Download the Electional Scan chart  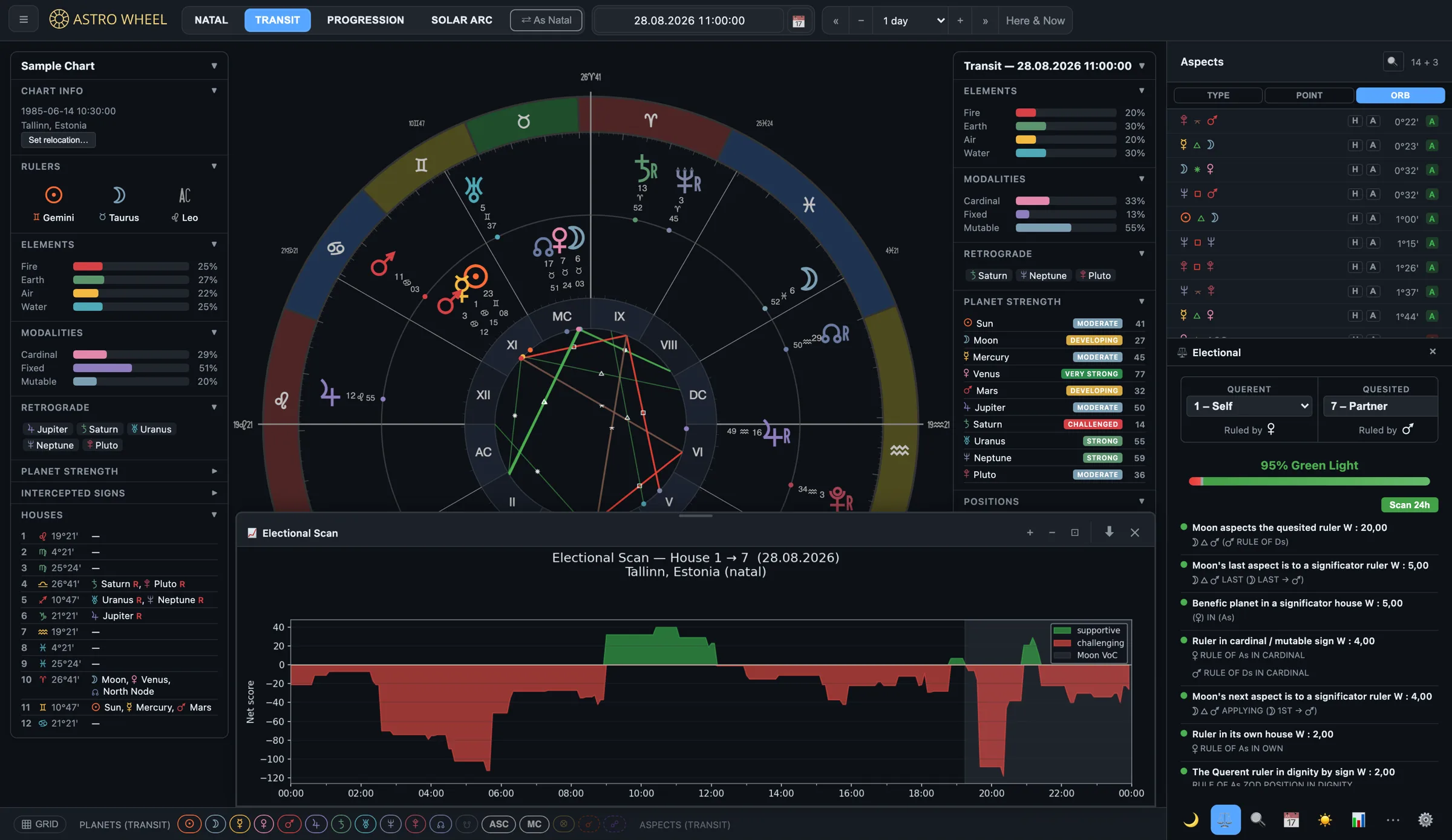click(x=1109, y=532)
